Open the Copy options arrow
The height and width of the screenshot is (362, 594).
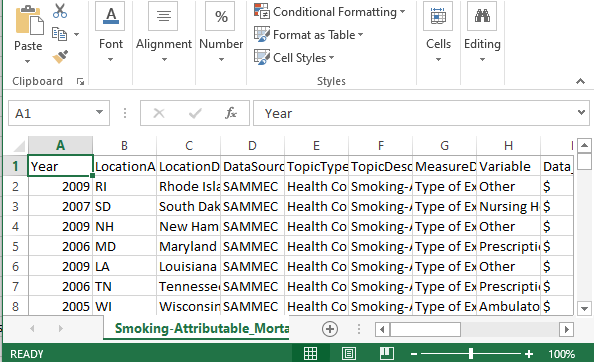coord(77,34)
